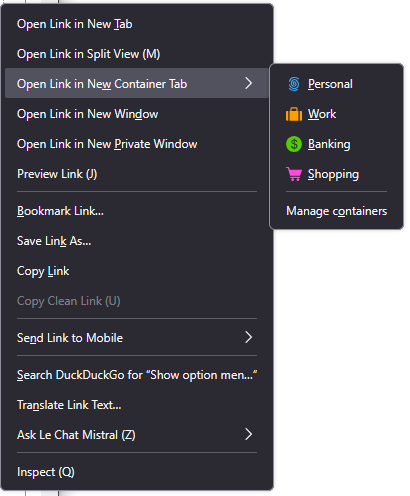Expand the Open Link in New Container Tab arrow
410x496 pixels.
[249, 83]
